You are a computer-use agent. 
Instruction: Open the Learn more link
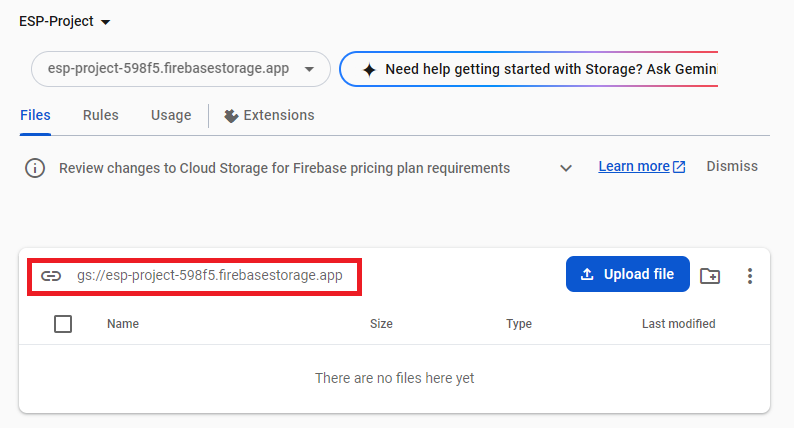point(634,167)
